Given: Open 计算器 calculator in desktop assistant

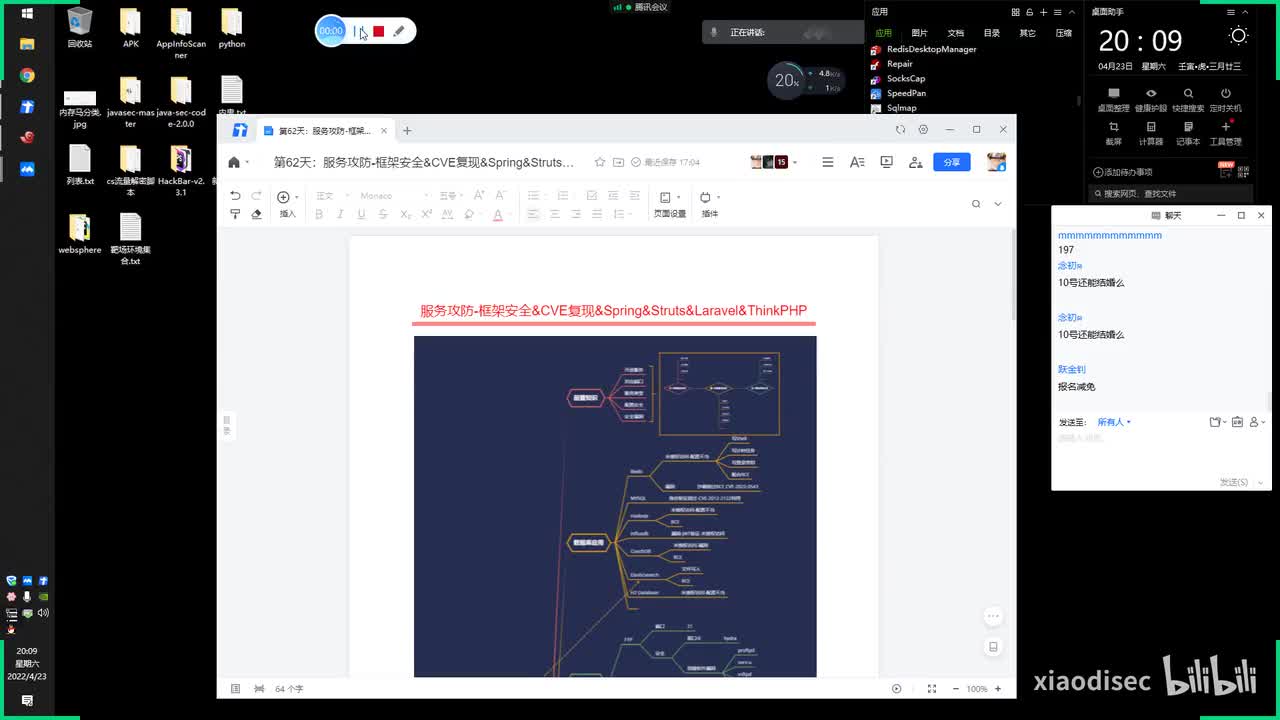Looking at the screenshot, I should click(x=1151, y=132).
